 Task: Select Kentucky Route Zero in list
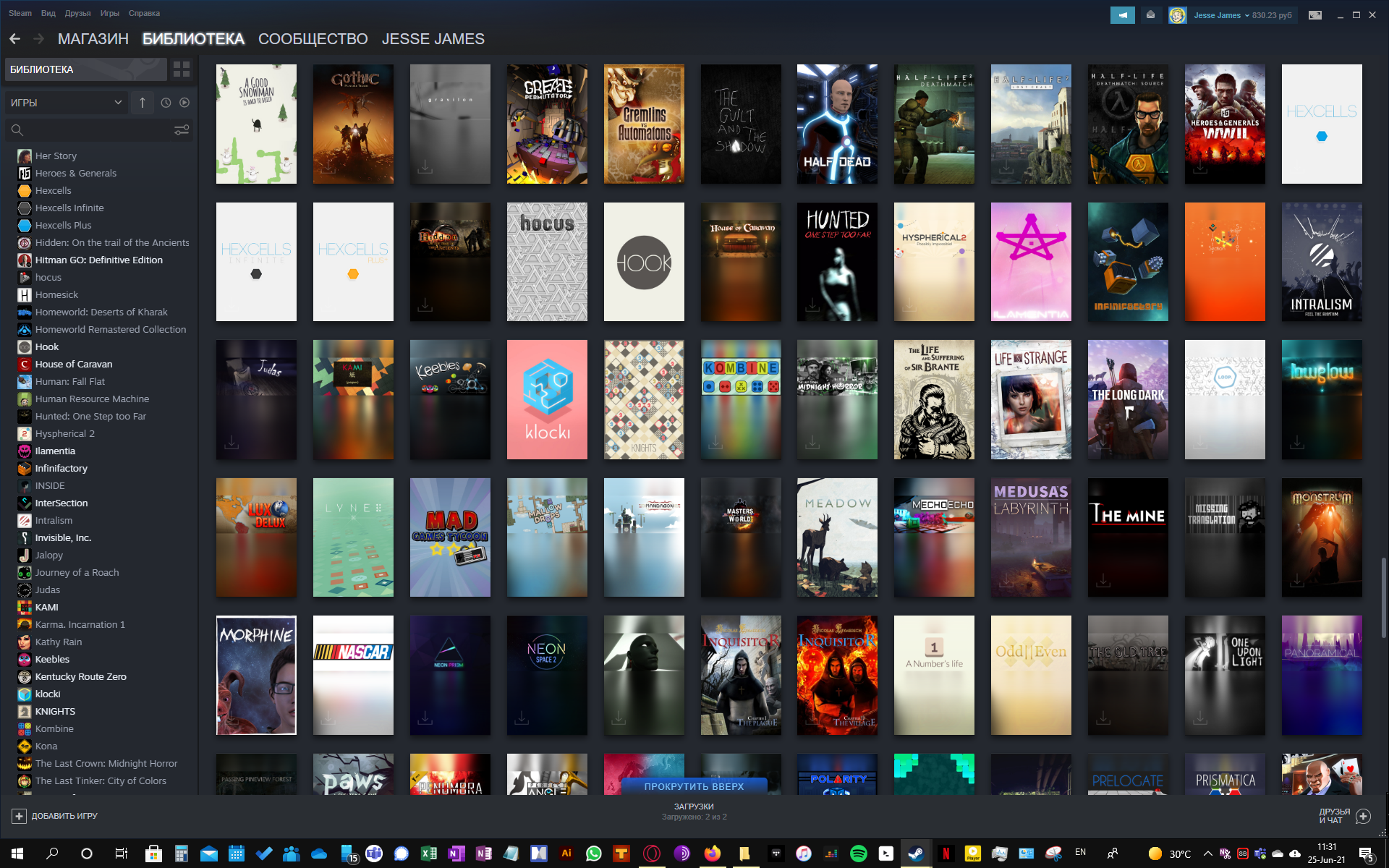[81, 677]
